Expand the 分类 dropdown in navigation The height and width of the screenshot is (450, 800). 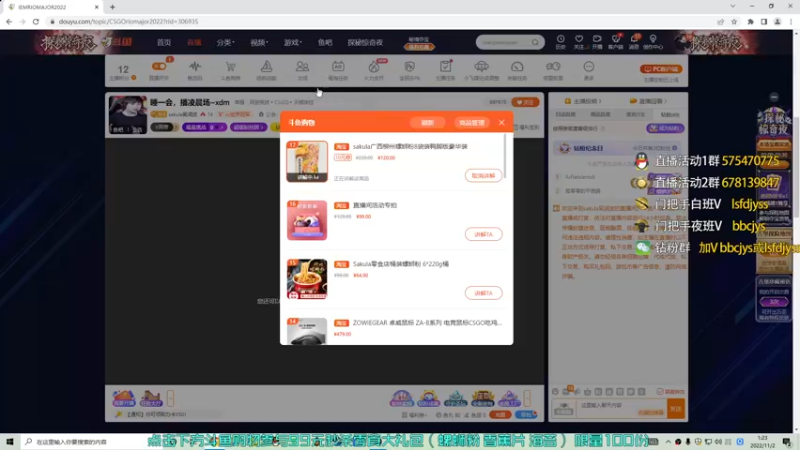226,42
